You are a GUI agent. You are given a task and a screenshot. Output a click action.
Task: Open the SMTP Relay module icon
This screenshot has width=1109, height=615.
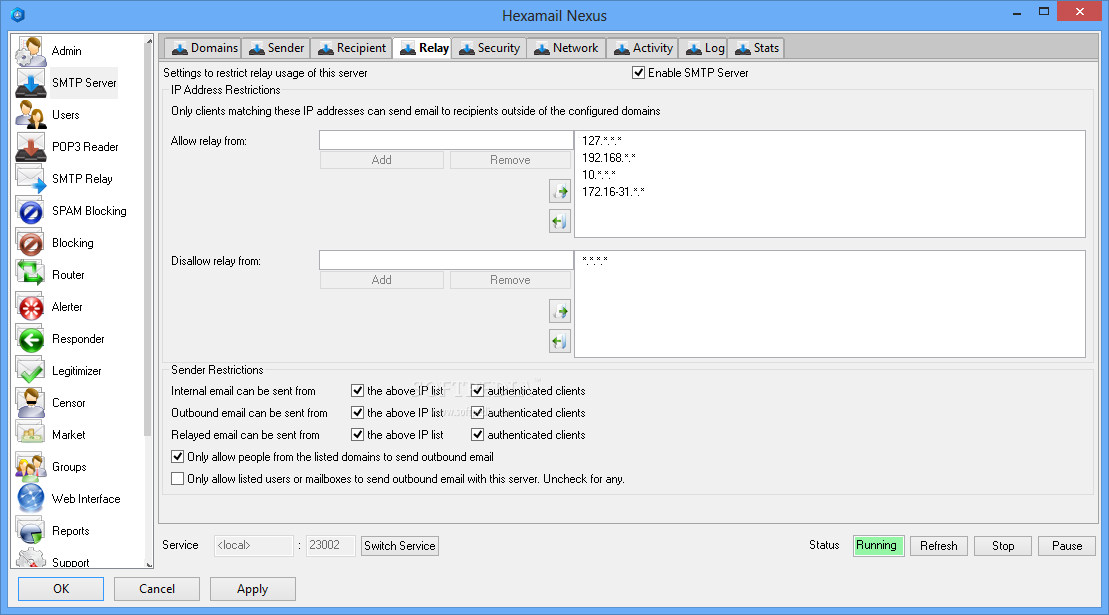pos(30,179)
